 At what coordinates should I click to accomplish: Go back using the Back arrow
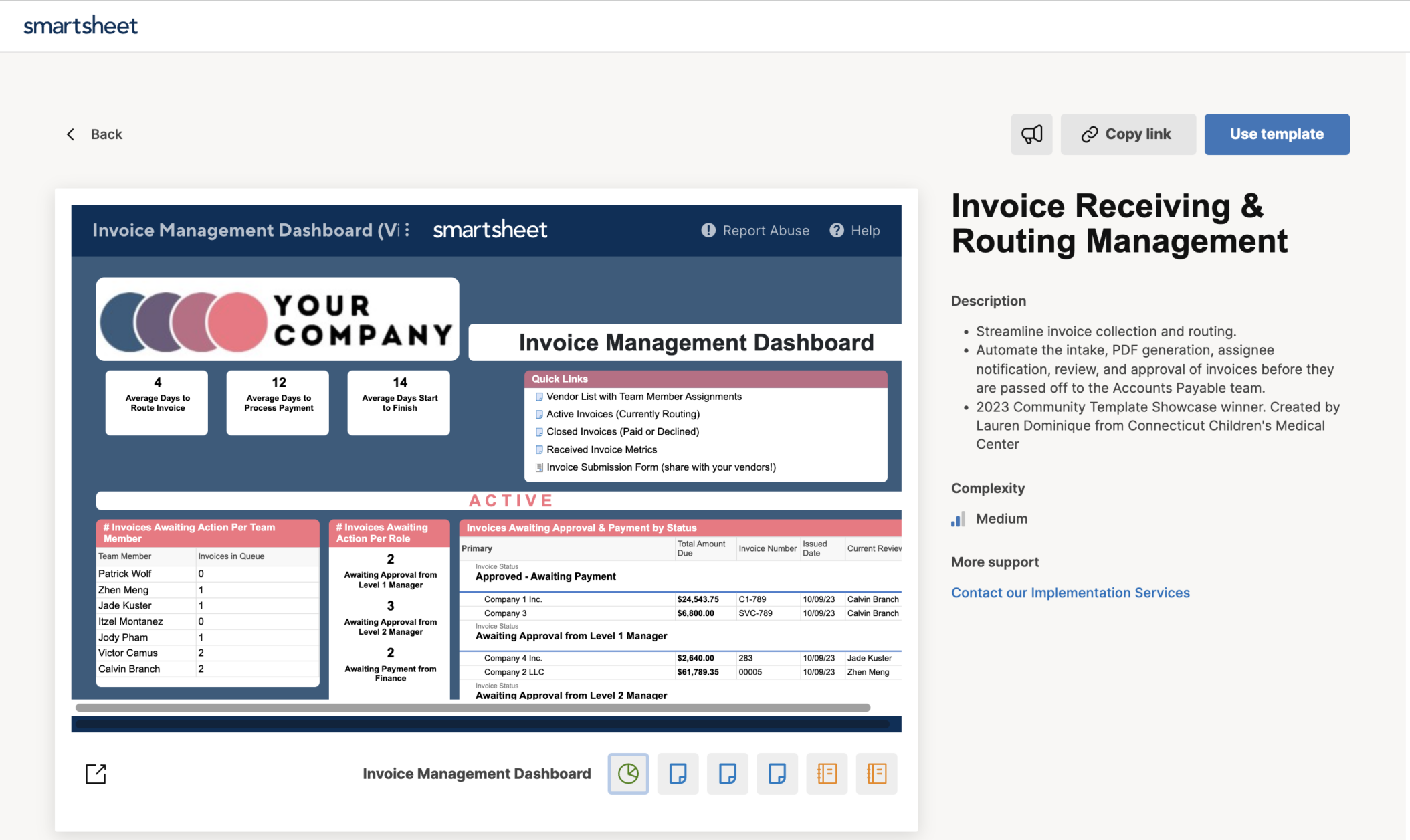pyautogui.click(x=94, y=134)
